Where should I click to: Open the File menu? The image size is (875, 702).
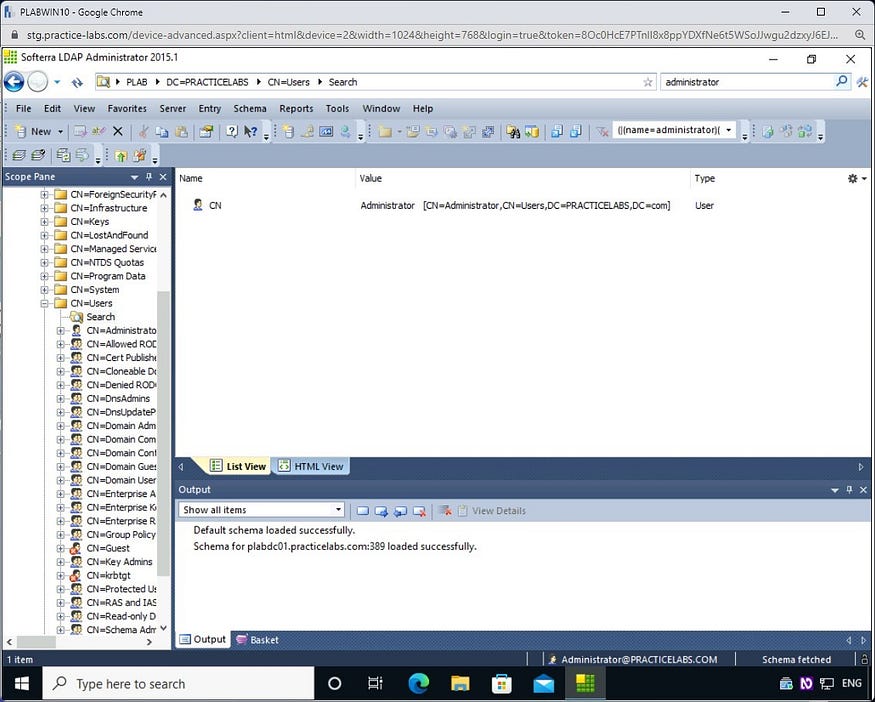click(x=23, y=109)
